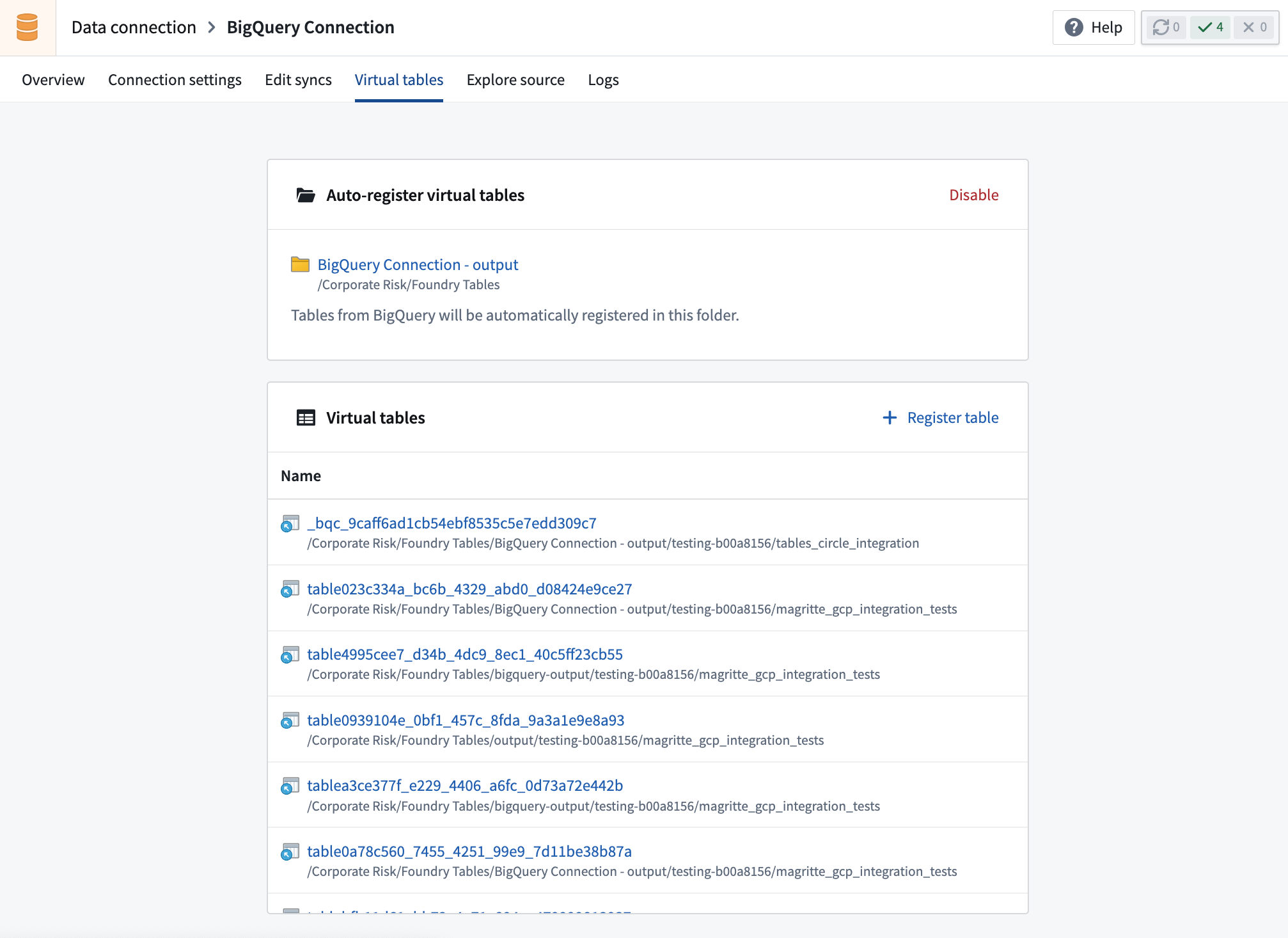Click the Help button
Image resolution: width=1288 pixels, height=938 pixels.
(x=1094, y=28)
